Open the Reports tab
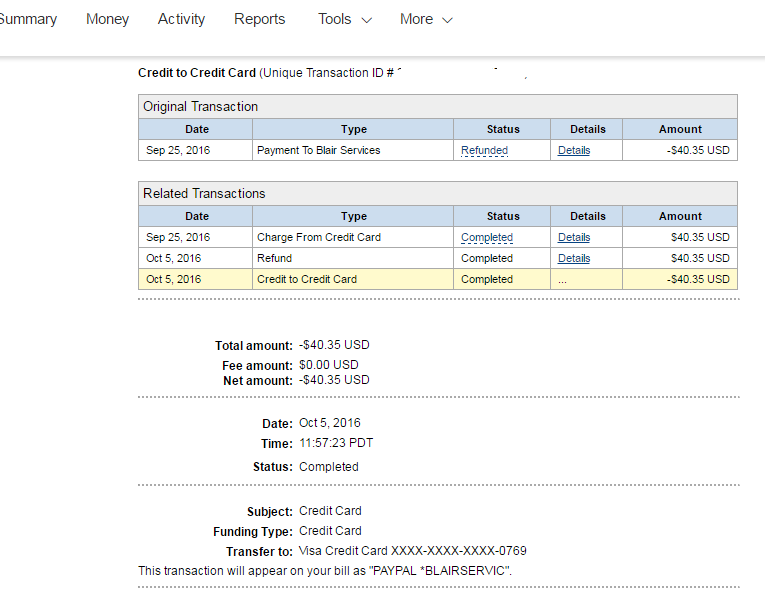Viewport: 765px width, 613px height. point(259,19)
